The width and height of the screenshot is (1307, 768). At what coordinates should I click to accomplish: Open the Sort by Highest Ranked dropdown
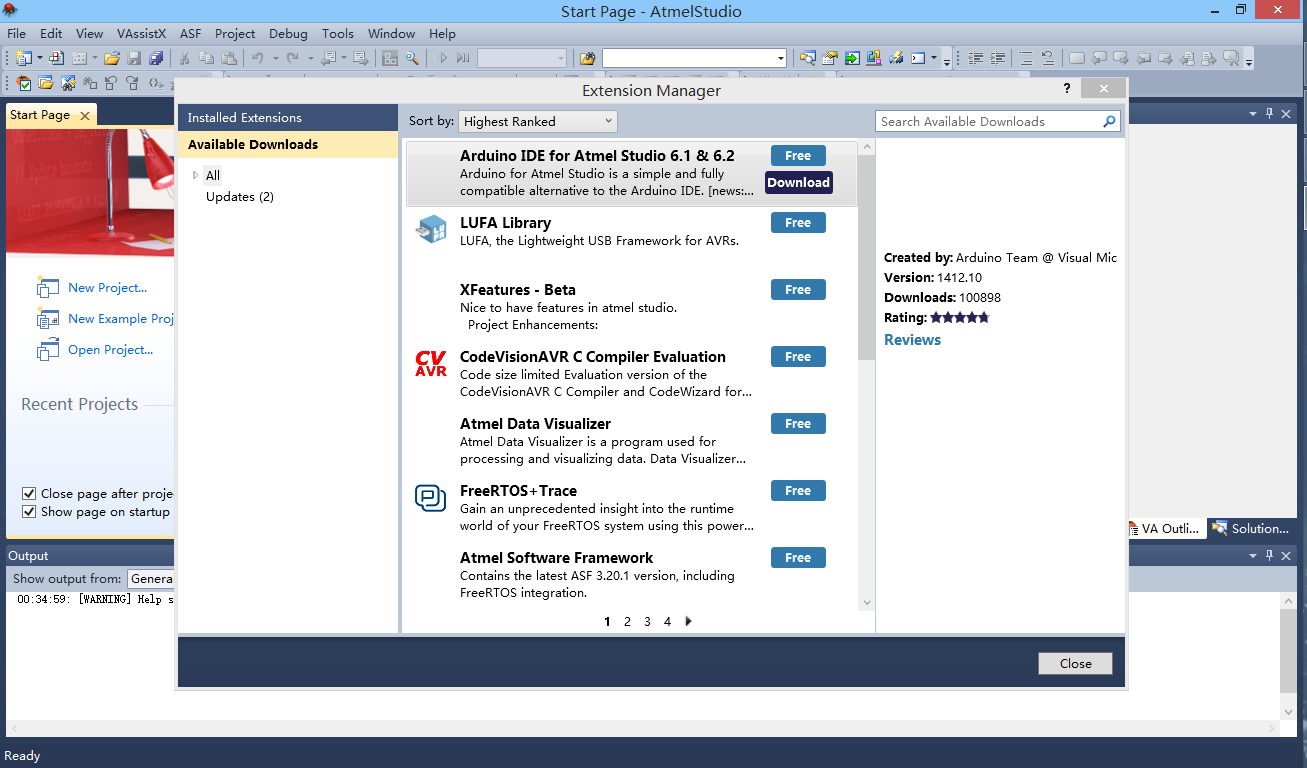coord(538,121)
